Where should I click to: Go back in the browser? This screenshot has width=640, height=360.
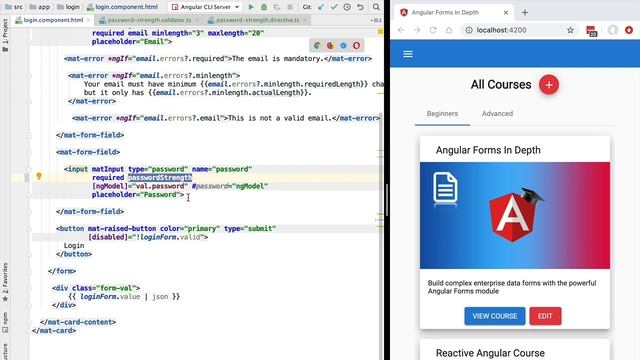(401, 30)
